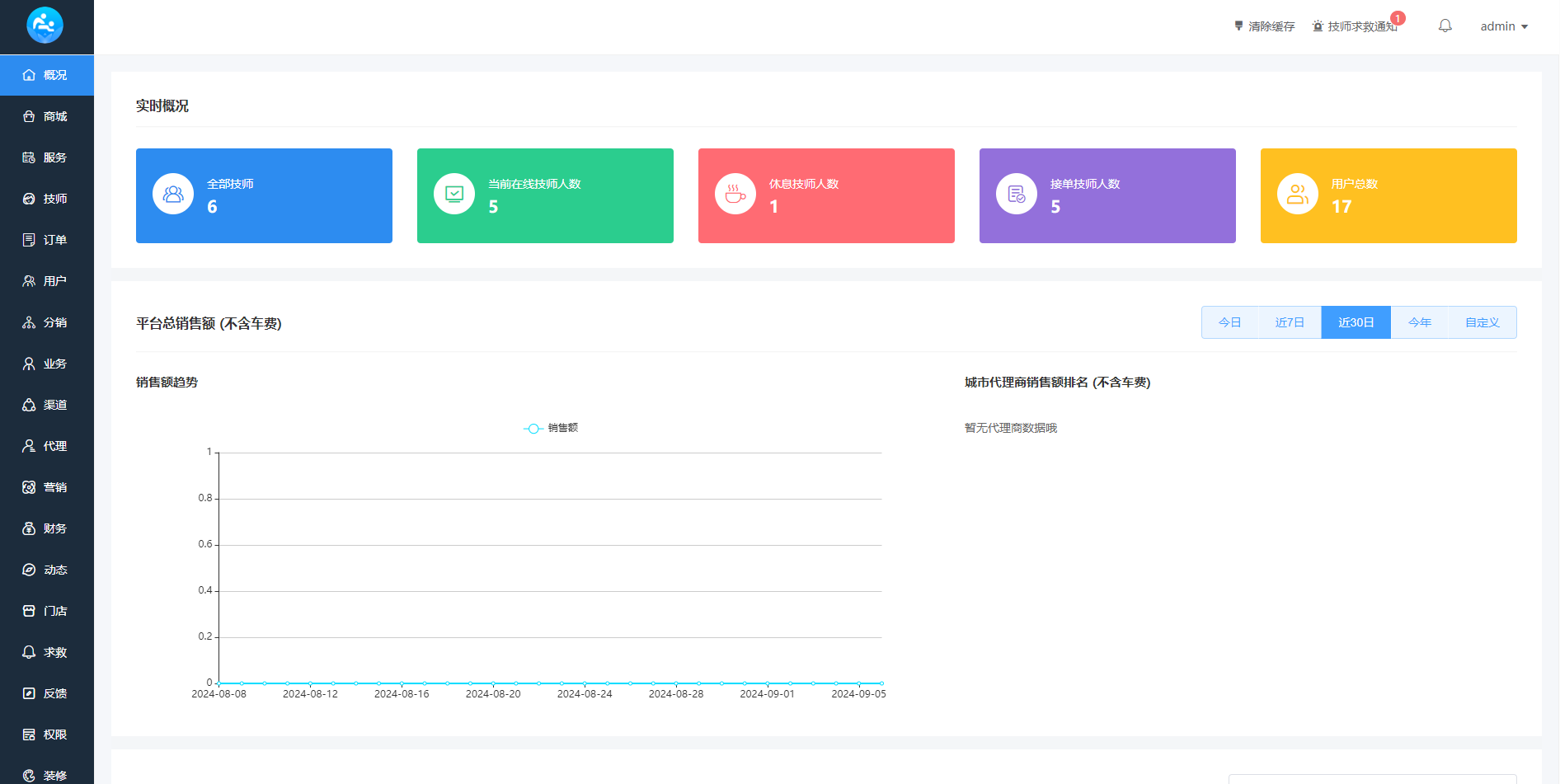Click the 清除缓存 button
Screen dimensions: 1560x784
[1265, 26]
